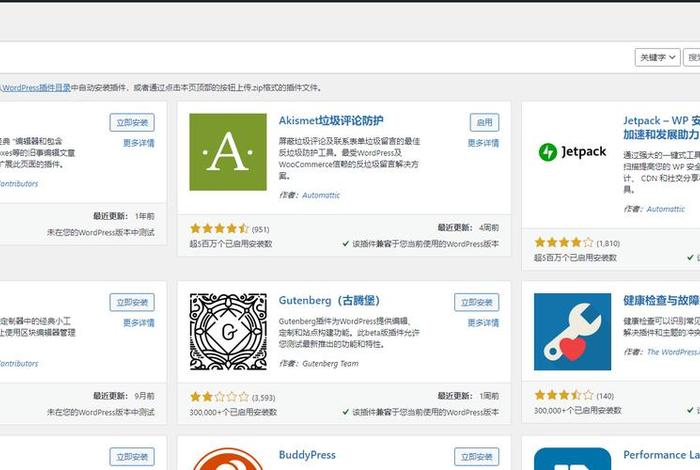Open Akismet垃圾评论防护 plugin title

331,121
